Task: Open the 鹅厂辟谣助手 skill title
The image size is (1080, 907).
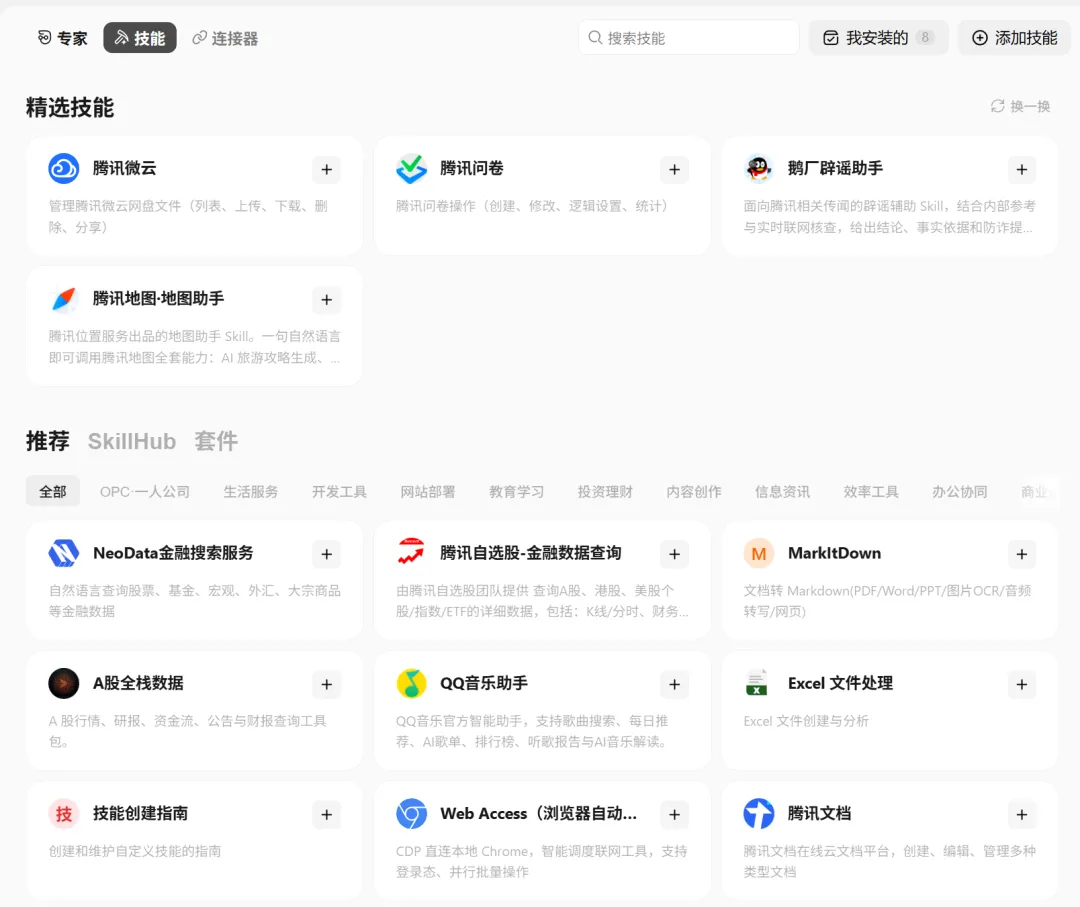Action: (835, 168)
